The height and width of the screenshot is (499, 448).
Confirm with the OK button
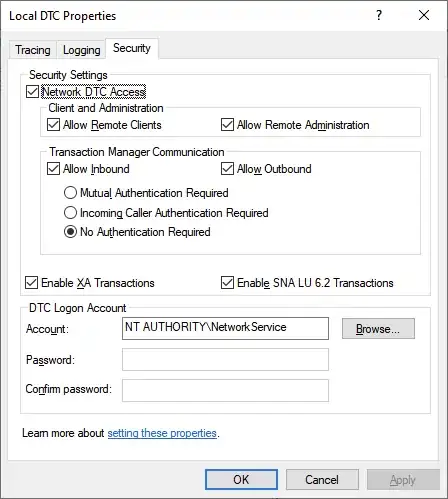[x=241, y=480]
